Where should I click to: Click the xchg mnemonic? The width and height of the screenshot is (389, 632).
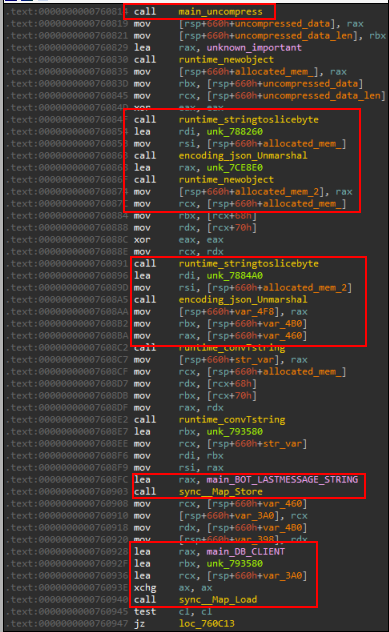(145, 588)
